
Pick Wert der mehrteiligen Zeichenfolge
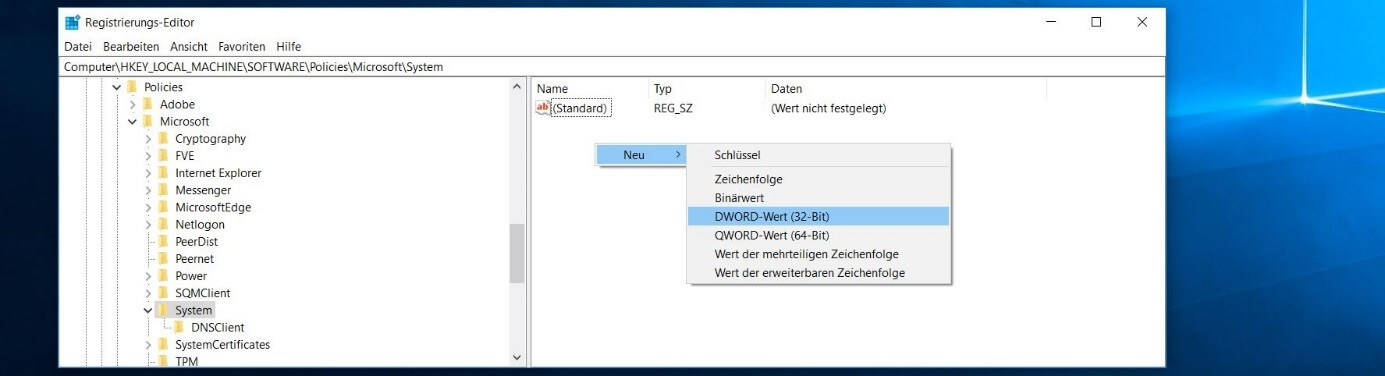818,254
